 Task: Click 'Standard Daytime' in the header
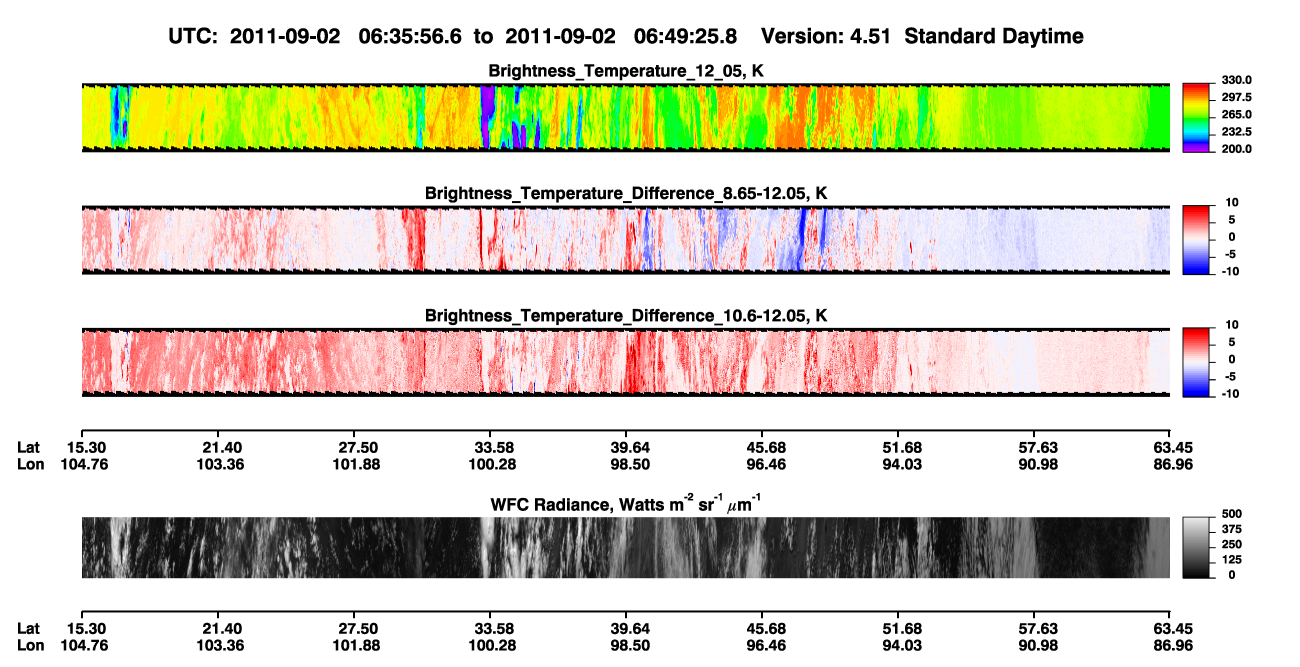994,37
